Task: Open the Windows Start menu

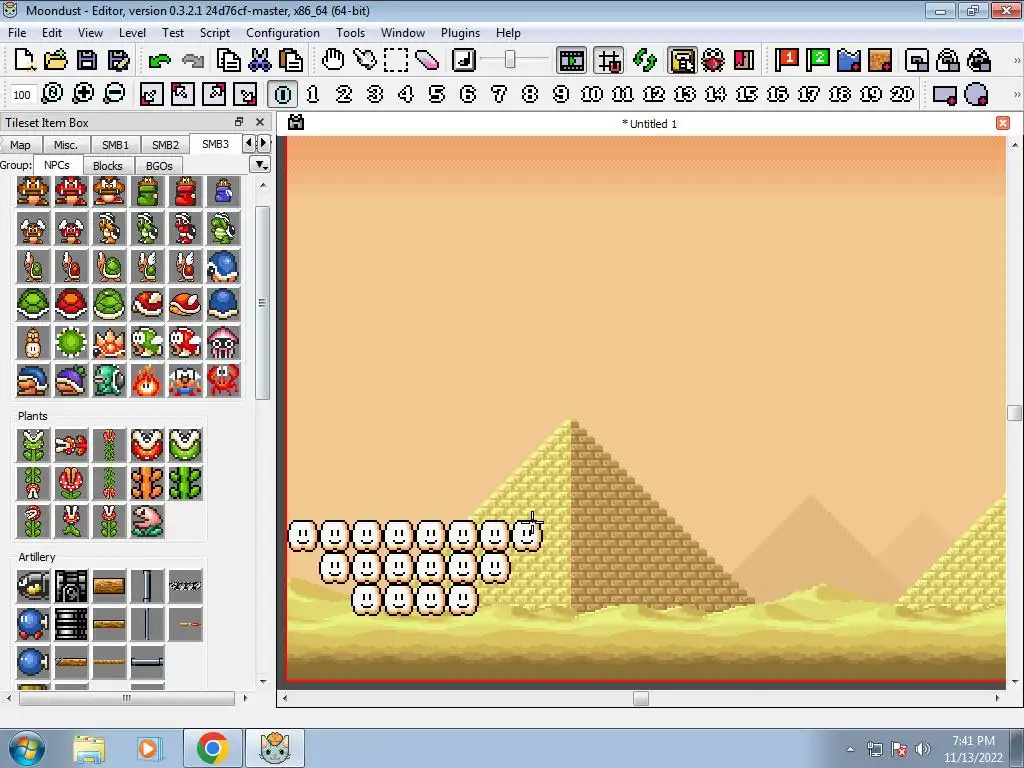Action: [x=26, y=749]
